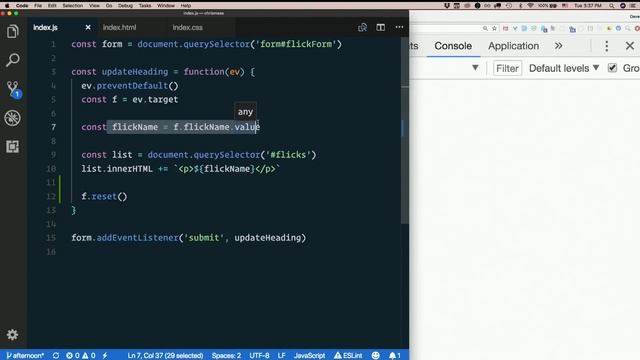Change end of line sequence LF
The height and width of the screenshot is (360, 640).
pyautogui.click(x=282, y=356)
